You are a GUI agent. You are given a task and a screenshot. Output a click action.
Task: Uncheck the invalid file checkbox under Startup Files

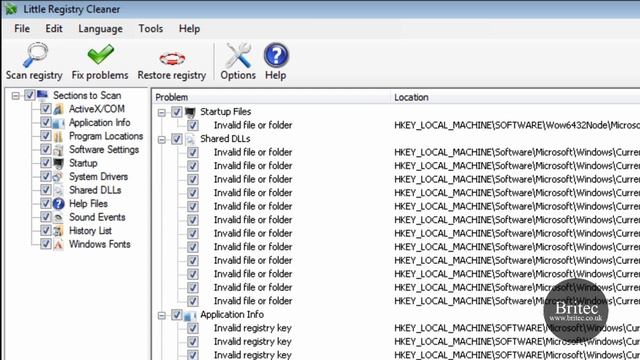193,125
